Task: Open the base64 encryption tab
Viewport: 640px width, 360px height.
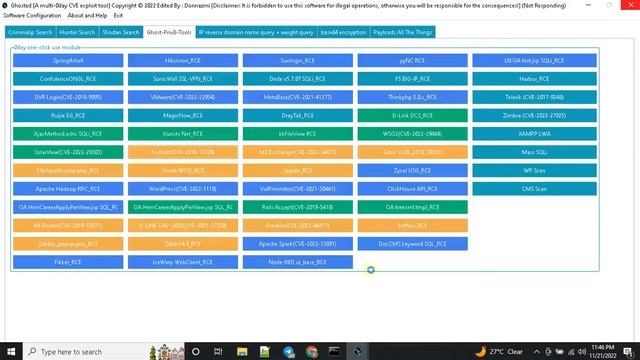Action: [x=343, y=32]
